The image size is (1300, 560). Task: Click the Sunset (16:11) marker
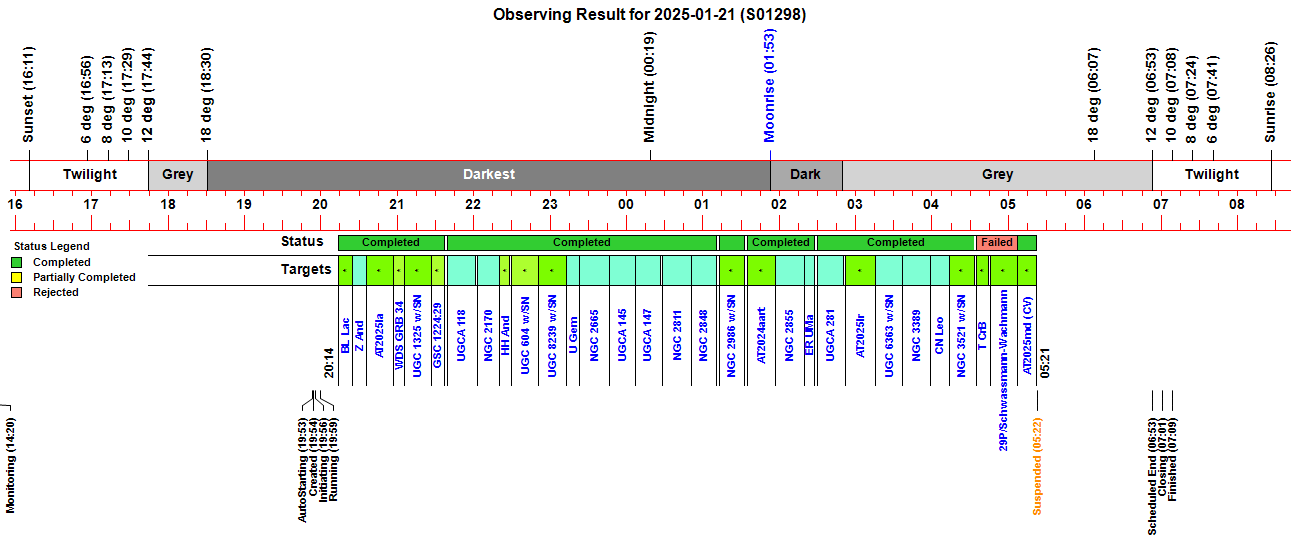pos(29,94)
